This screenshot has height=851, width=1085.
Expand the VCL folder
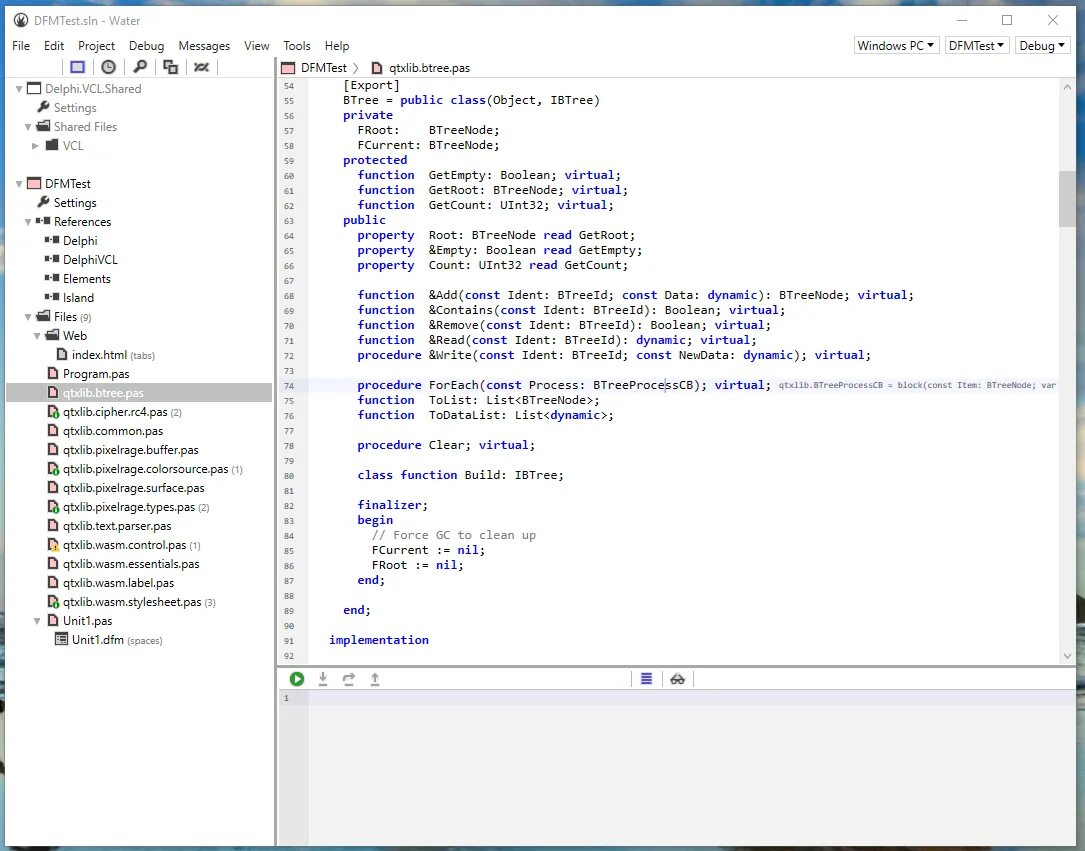coord(36,146)
